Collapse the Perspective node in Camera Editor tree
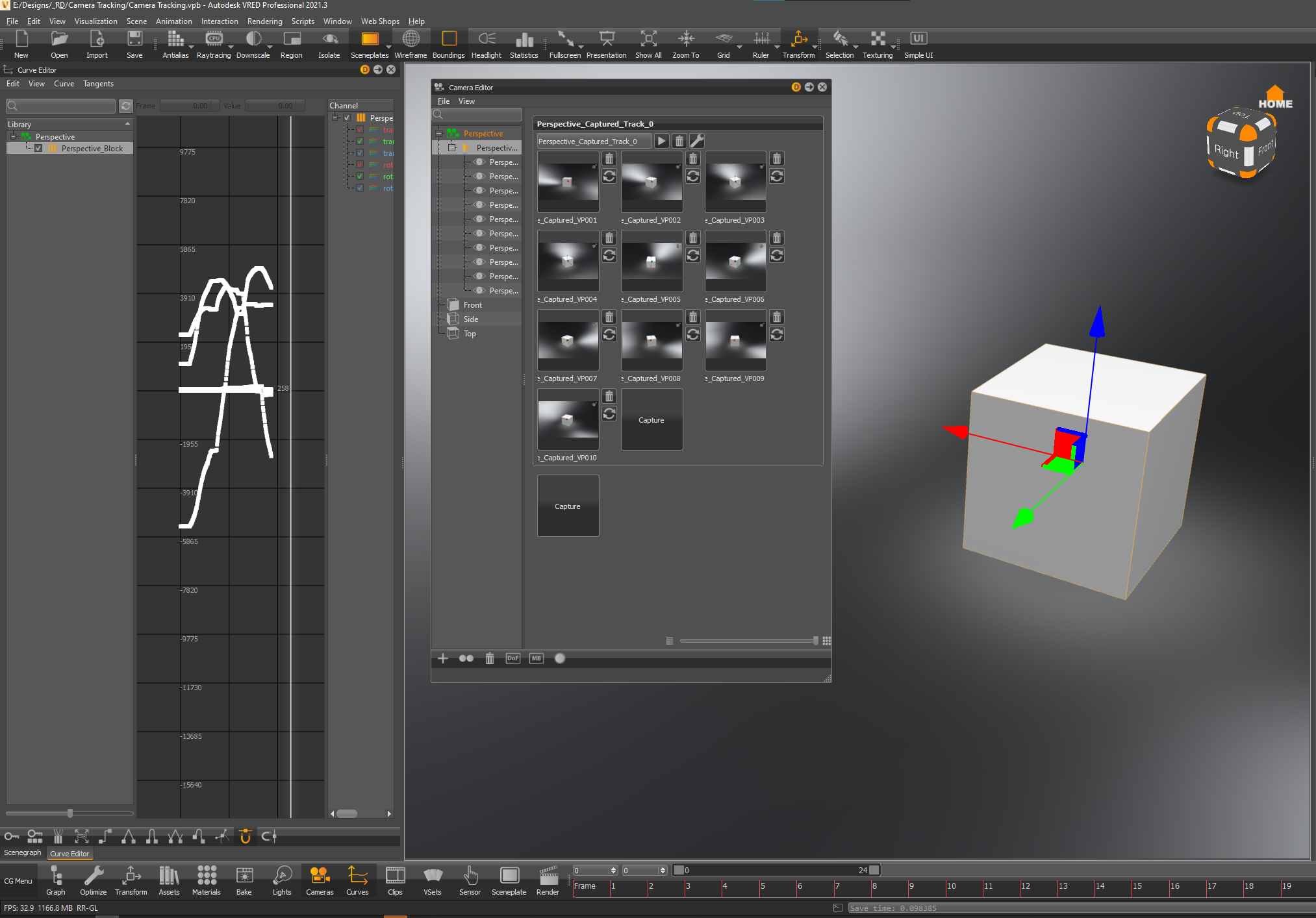1316x918 pixels. tap(439, 134)
